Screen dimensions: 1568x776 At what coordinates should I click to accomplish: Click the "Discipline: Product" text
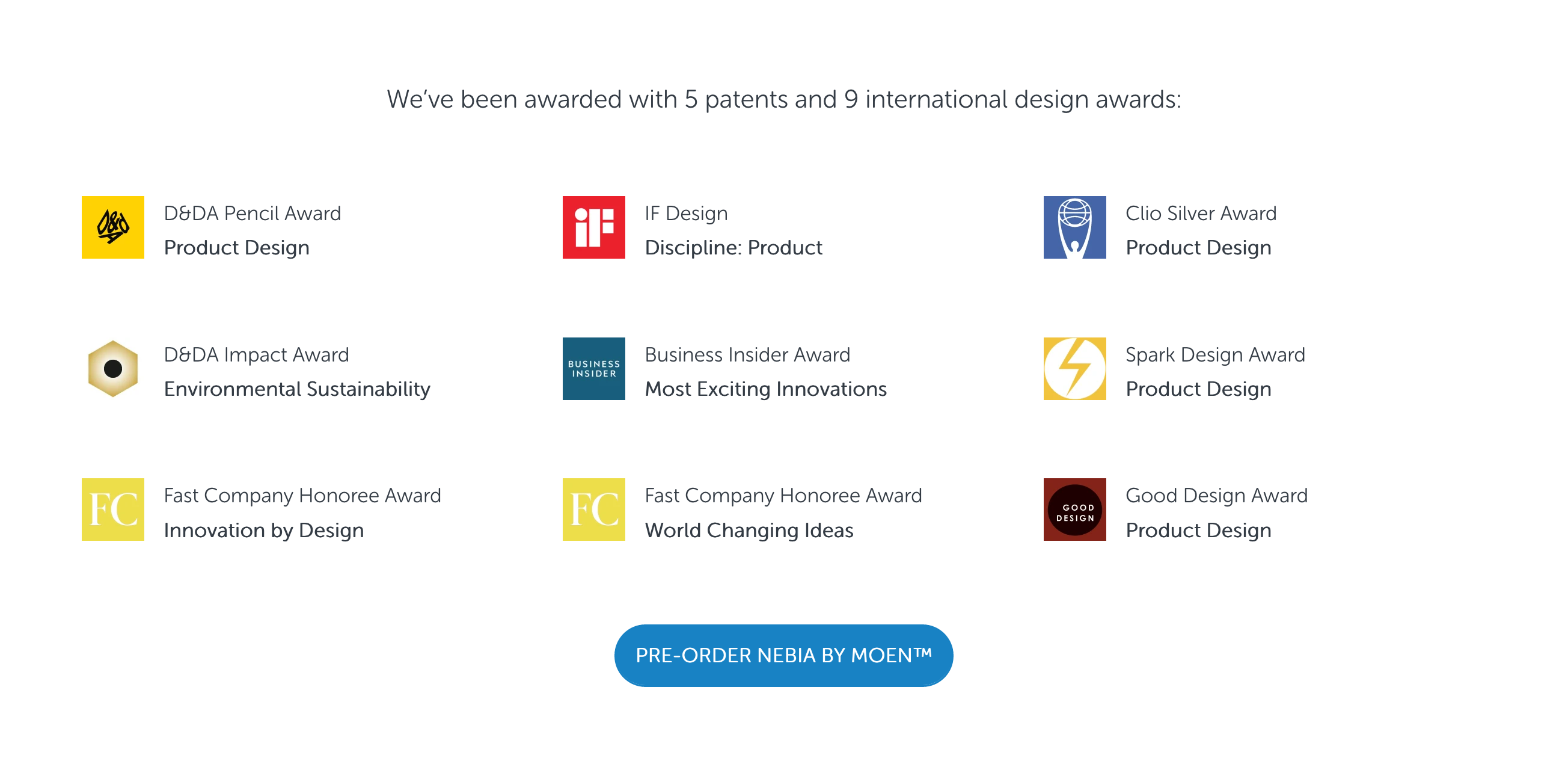[x=733, y=247]
